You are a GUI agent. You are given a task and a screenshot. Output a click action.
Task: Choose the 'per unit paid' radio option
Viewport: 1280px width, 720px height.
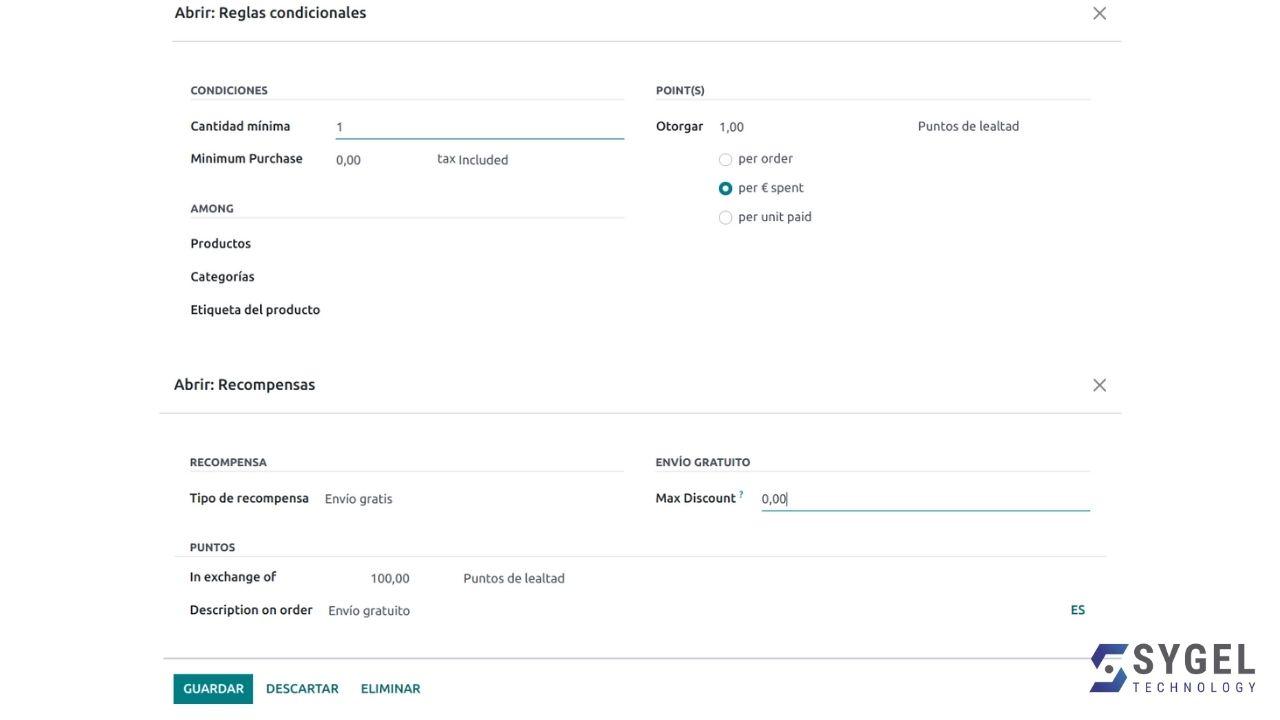[x=726, y=218]
